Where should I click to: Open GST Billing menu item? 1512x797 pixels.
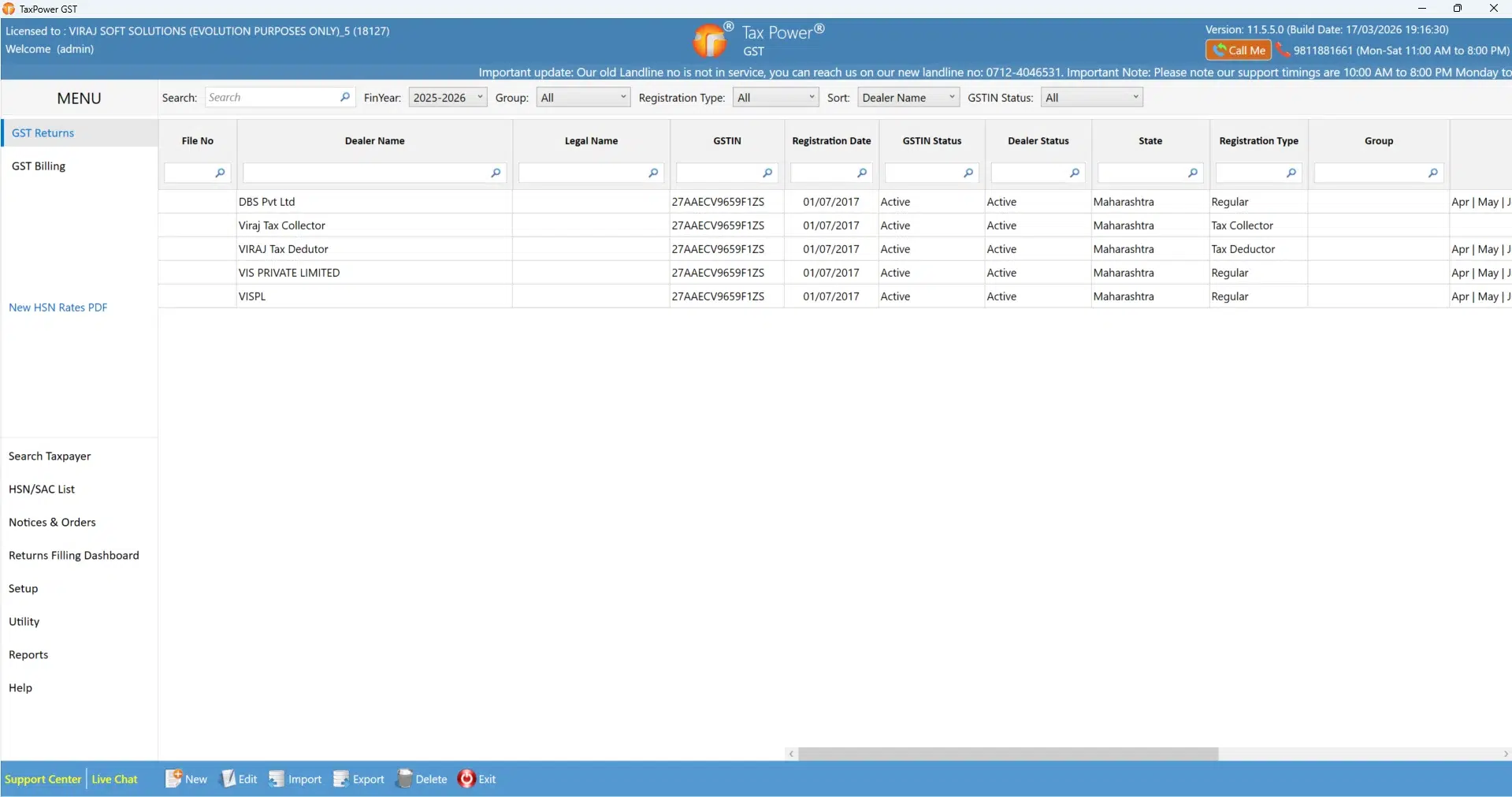coord(79,166)
